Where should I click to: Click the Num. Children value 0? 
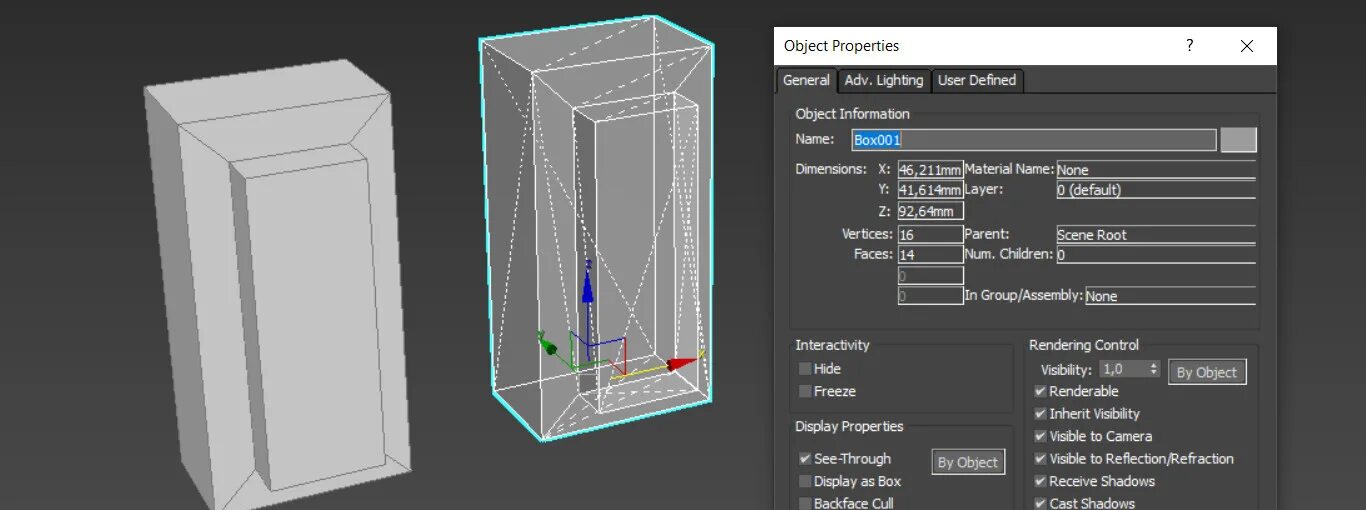1156,255
